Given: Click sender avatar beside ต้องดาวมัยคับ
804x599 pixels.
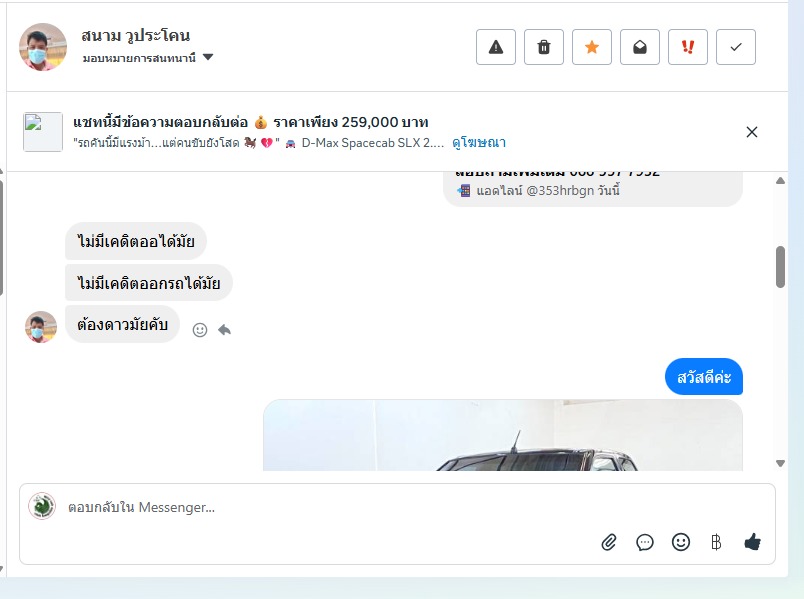Looking at the screenshot, I should (41, 327).
